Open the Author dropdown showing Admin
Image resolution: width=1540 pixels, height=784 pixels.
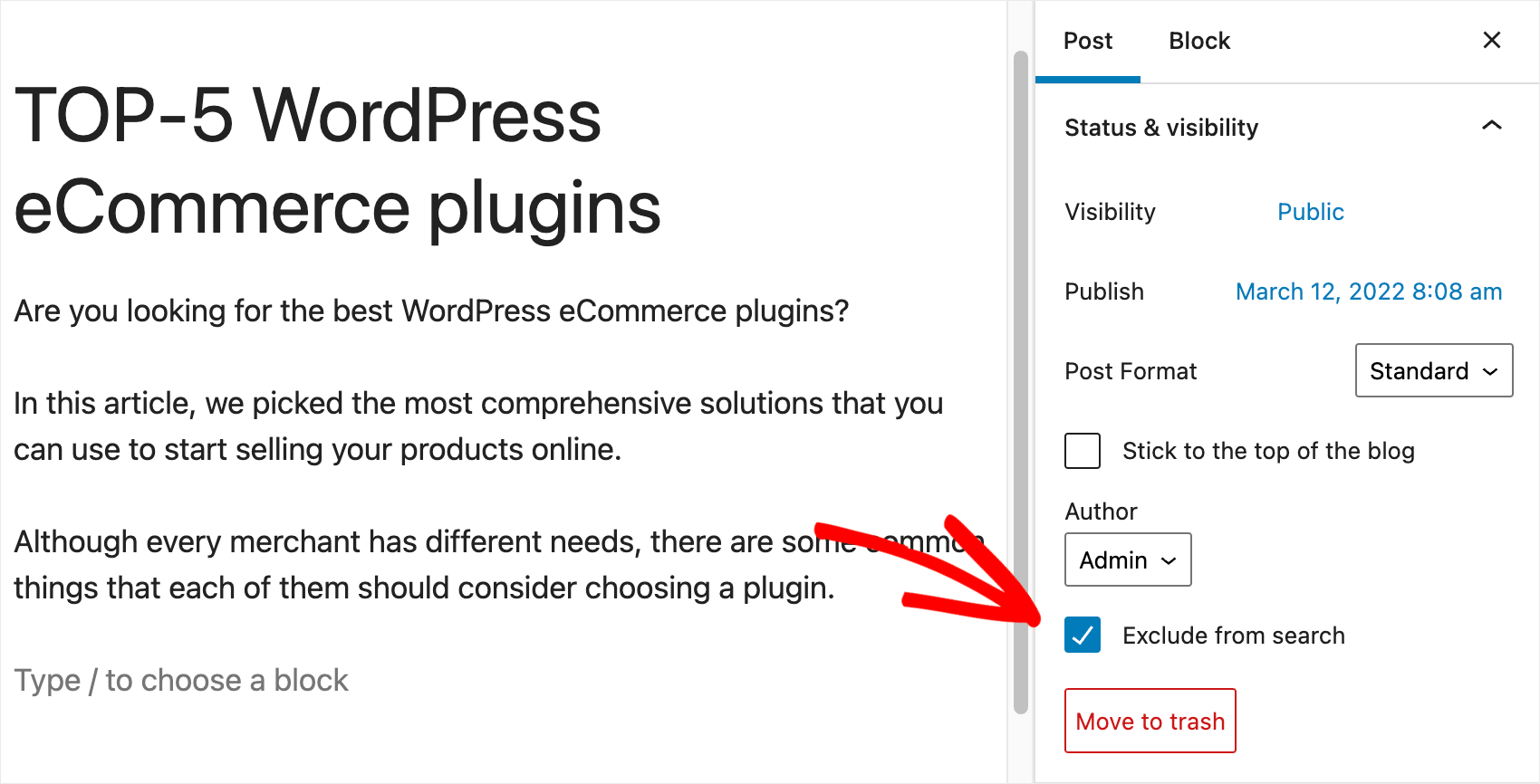(1127, 559)
